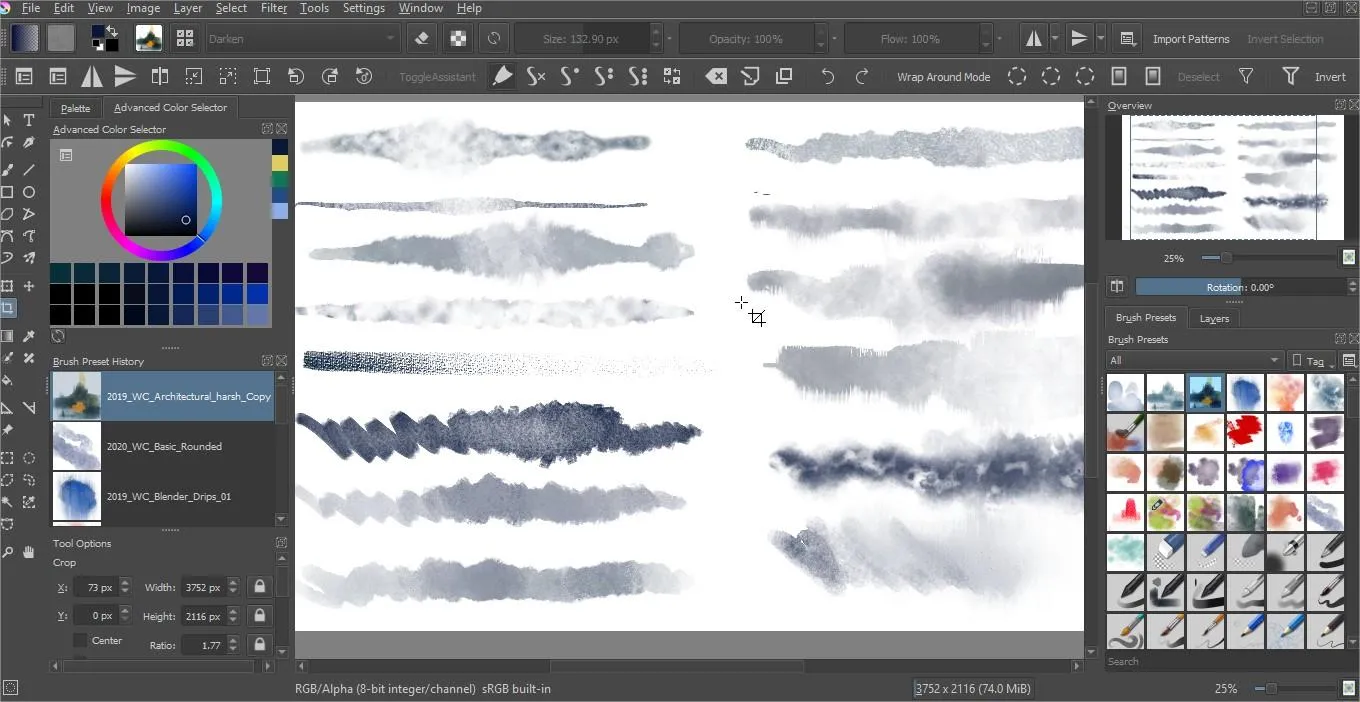Click the yellow color swatch beside color wheel
The height and width of the screenshot is (702, 1360).
click(280, 163)
